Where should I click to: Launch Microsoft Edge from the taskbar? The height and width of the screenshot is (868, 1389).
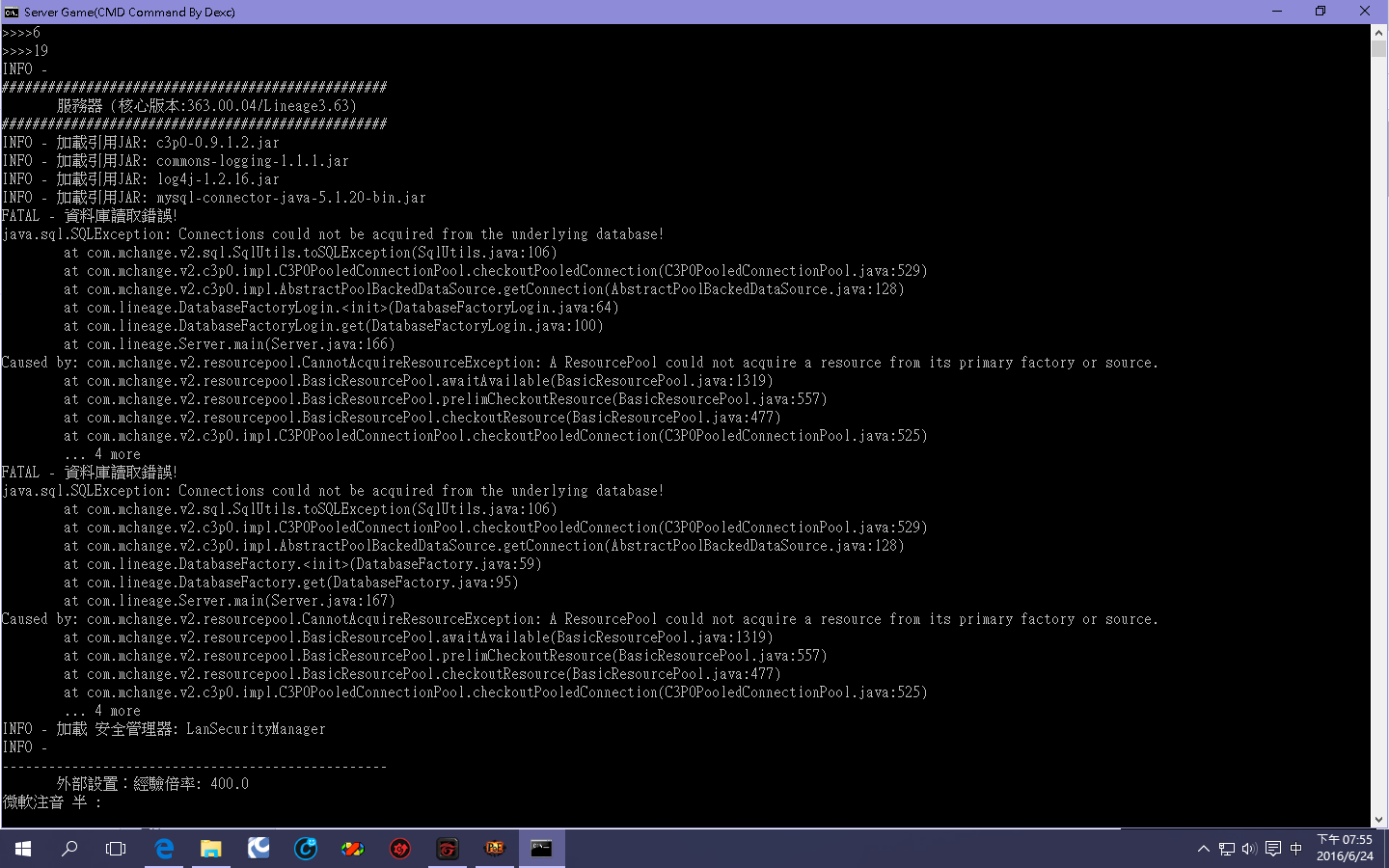[164, 849]
